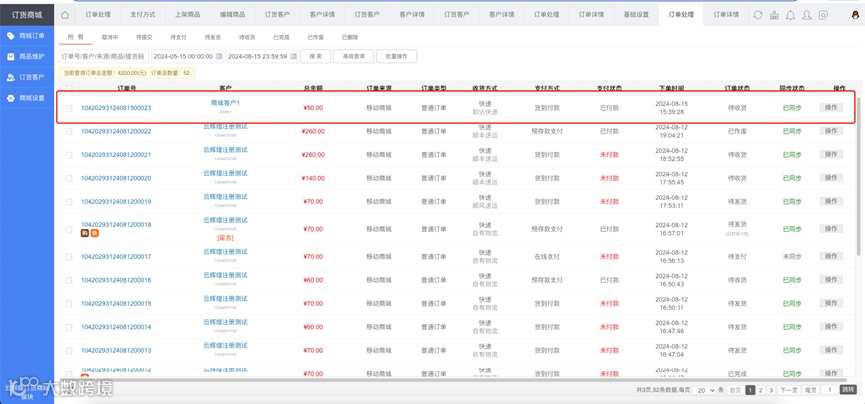Switch to the 已完成 status tab
The image size is (865, 404).
point(281,38)
